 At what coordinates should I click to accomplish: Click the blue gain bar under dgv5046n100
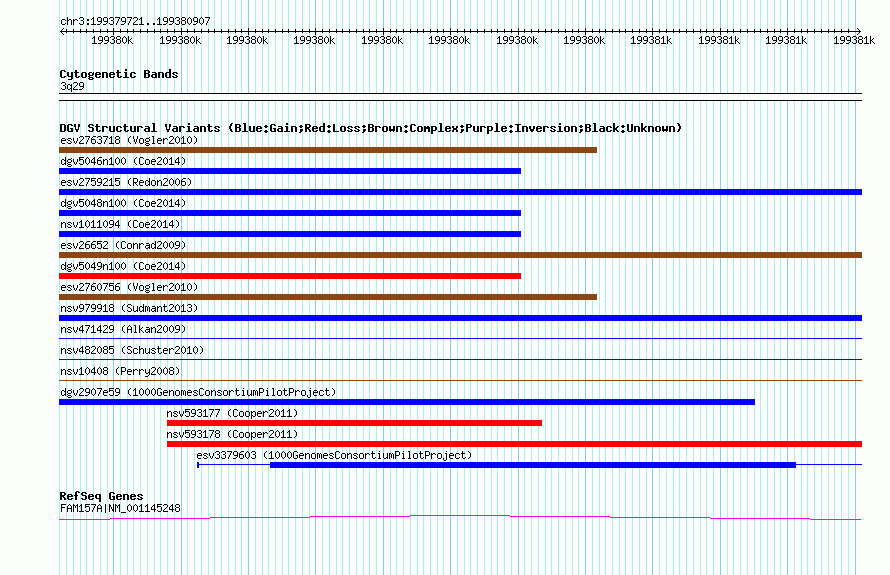click(290, 171)
